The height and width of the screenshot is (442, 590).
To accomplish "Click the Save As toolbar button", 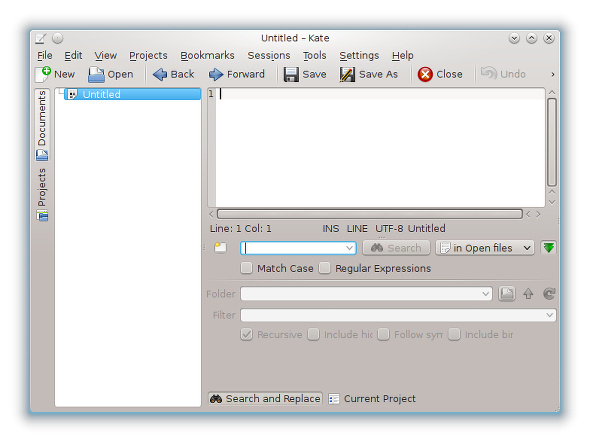I will click(x=368, y=74).
